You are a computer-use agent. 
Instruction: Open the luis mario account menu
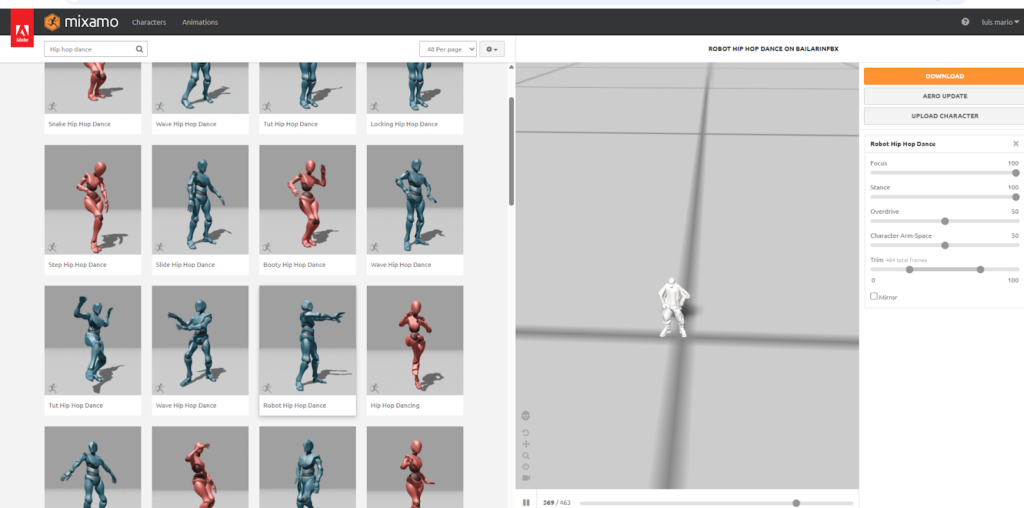[1000, 22]
